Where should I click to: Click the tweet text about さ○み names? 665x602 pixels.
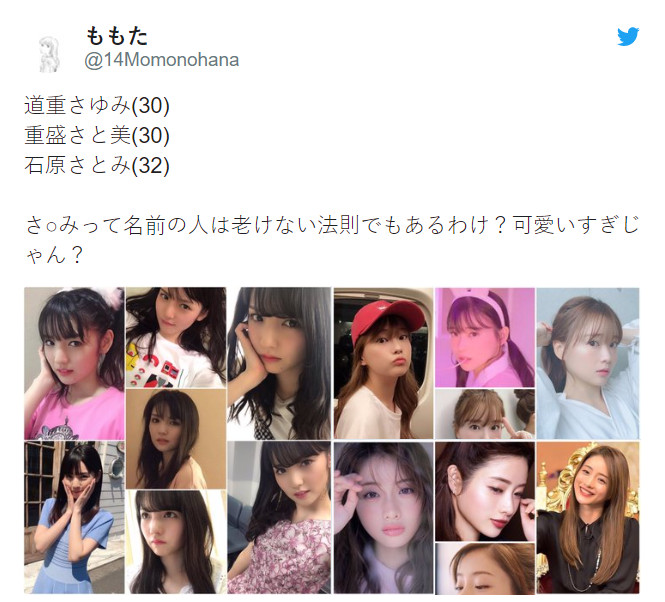[x=332, y=240]
